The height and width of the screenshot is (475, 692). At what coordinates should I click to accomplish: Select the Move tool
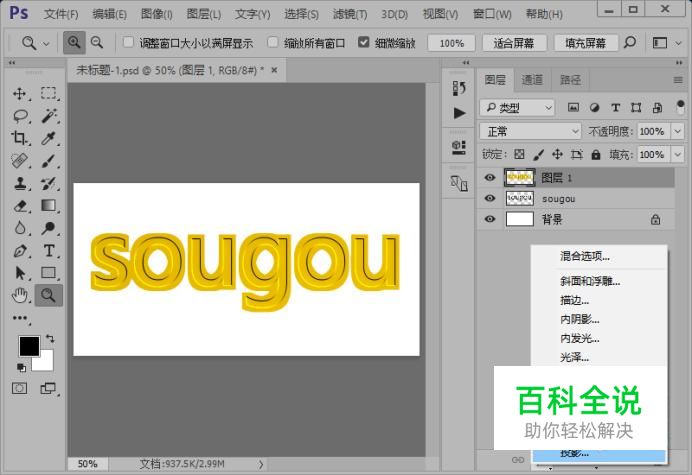[x=19, y=94]
